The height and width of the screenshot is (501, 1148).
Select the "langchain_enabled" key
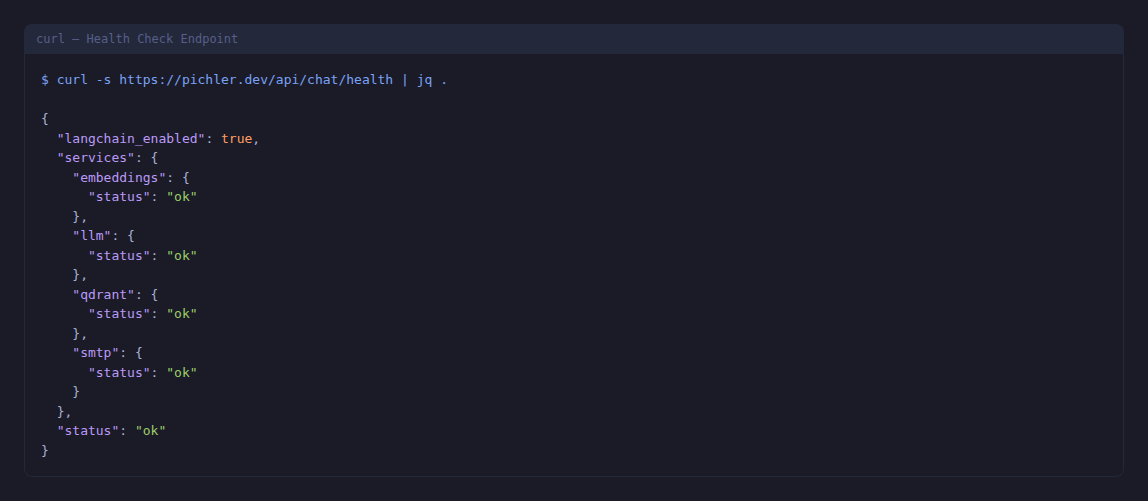(131, 138)
